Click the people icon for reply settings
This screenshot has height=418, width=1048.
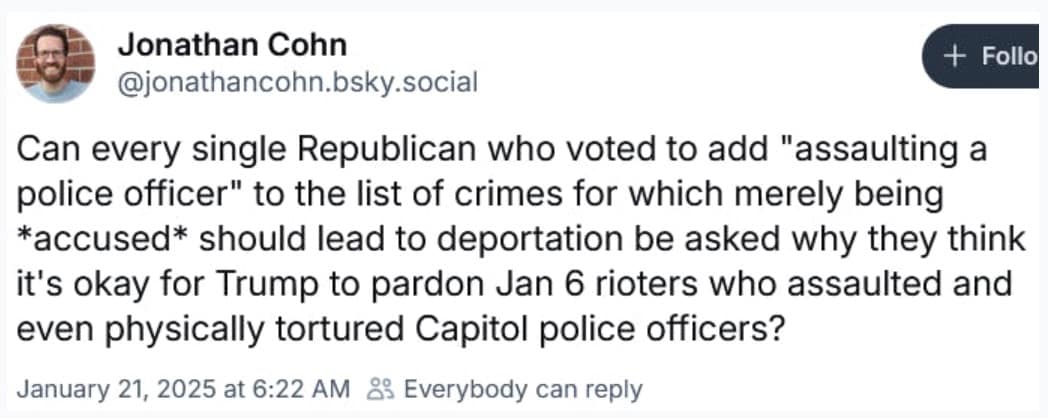pyautogui.click(x=380, y=388)
